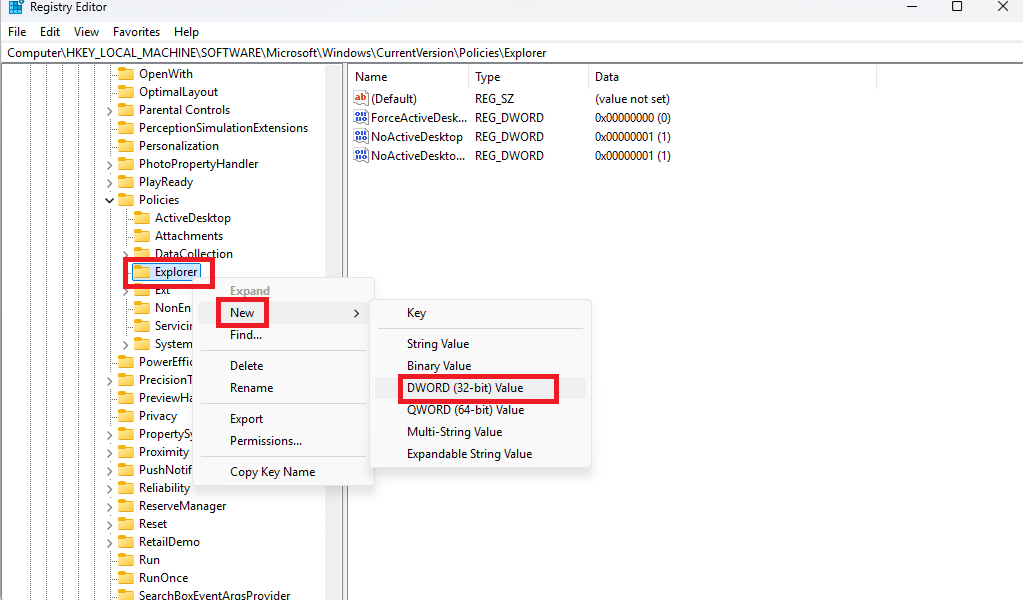Choose Export in the context menu
Screen dimensions: 1023x600
click(284, 419)
